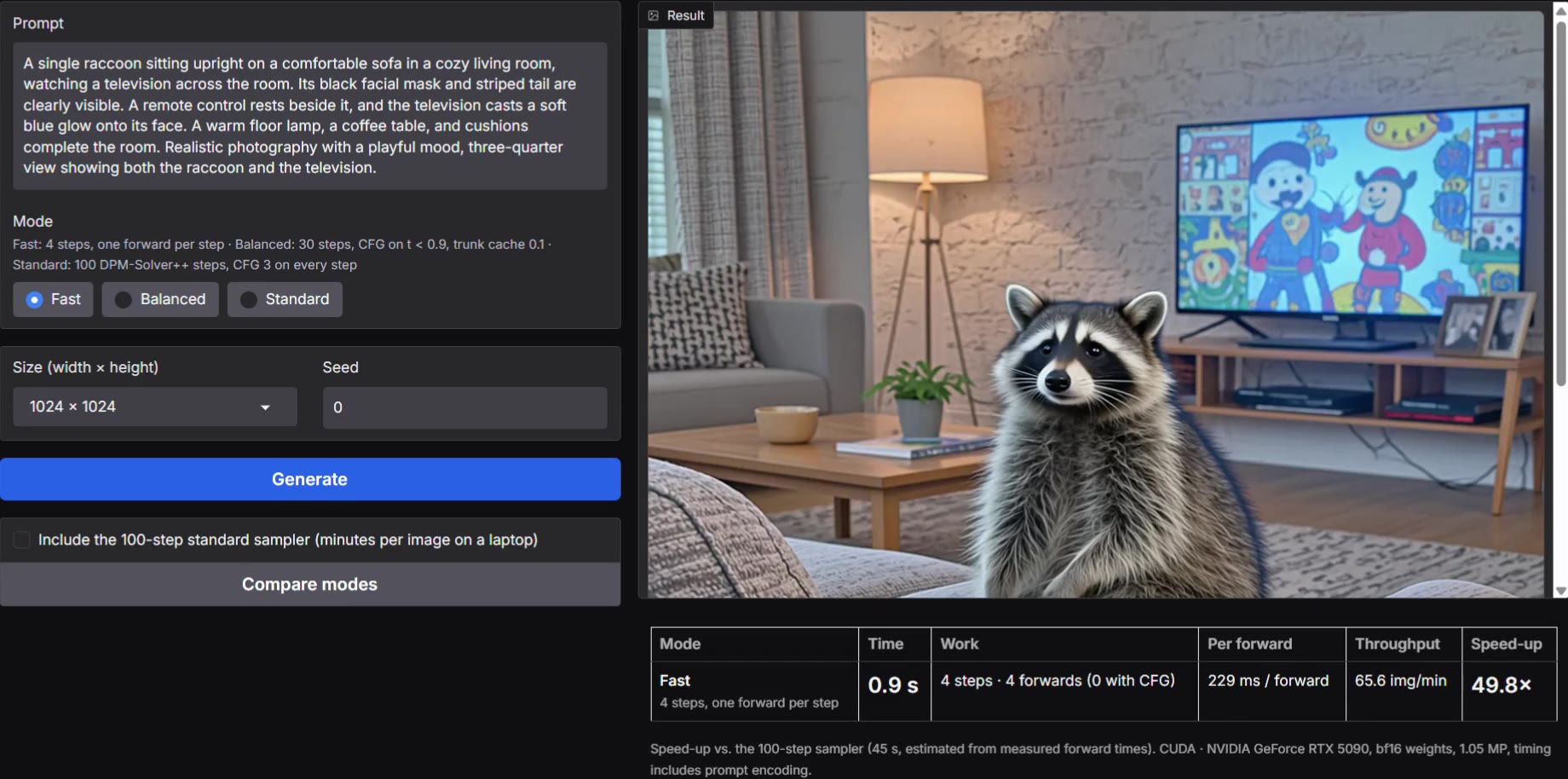Click the Seed input field
This screenshot has width=1568, height=779.
point(464,407)
